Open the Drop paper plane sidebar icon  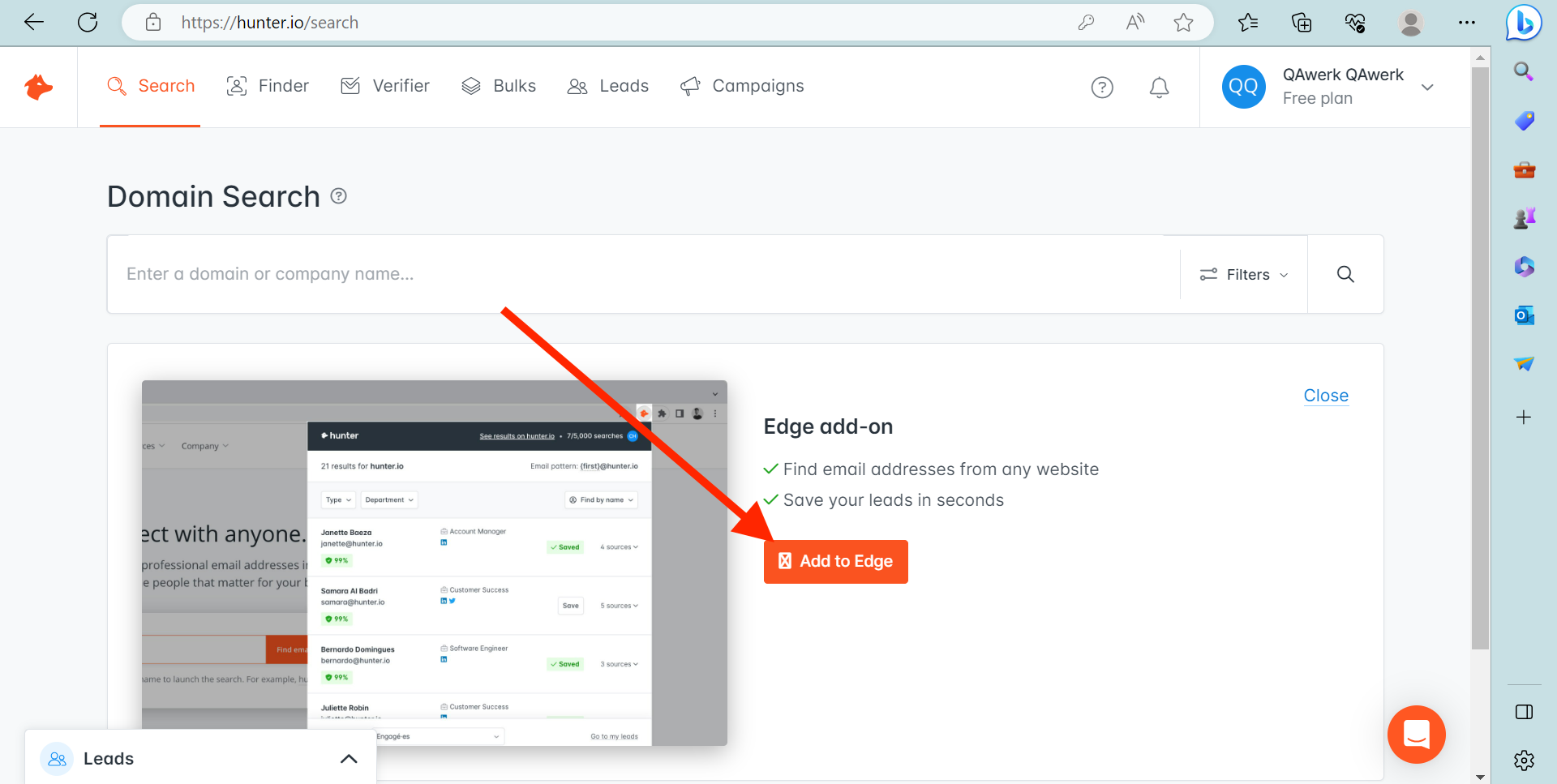[1524, 364]
